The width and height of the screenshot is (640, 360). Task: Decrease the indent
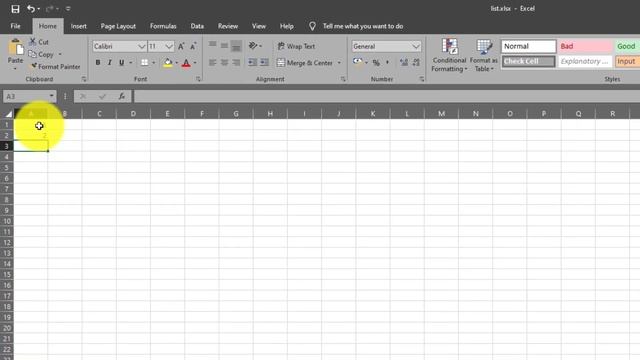tap(253, 62)
